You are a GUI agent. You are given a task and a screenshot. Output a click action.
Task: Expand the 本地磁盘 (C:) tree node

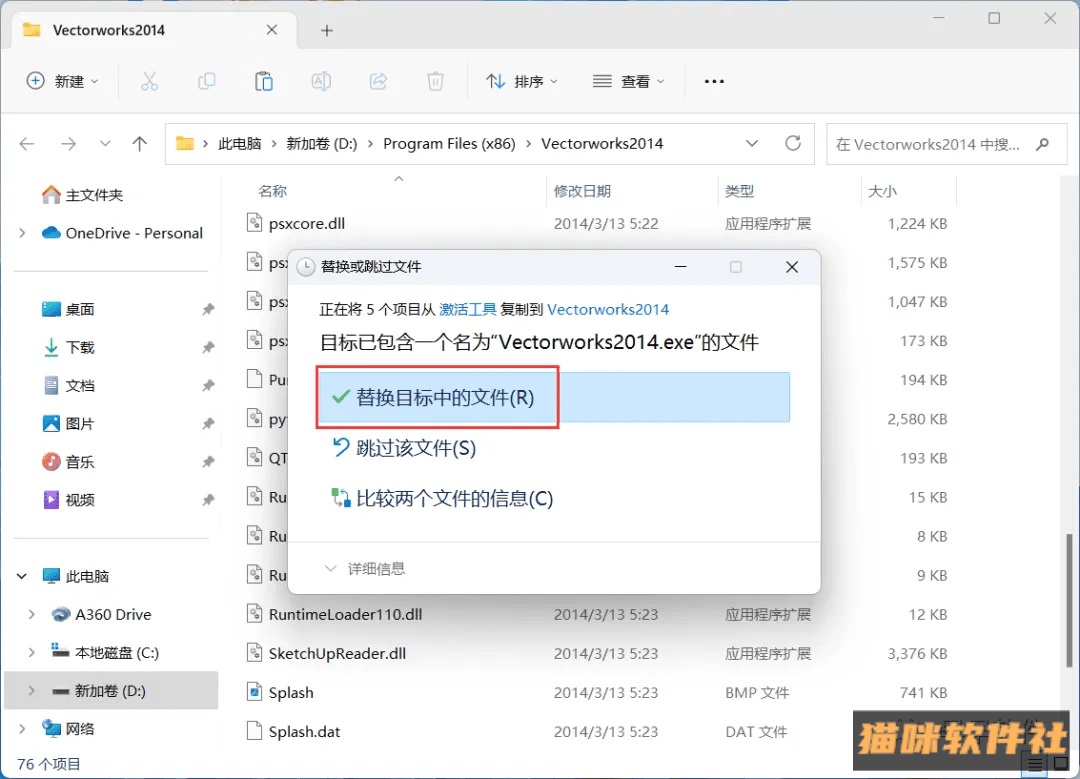32,652
